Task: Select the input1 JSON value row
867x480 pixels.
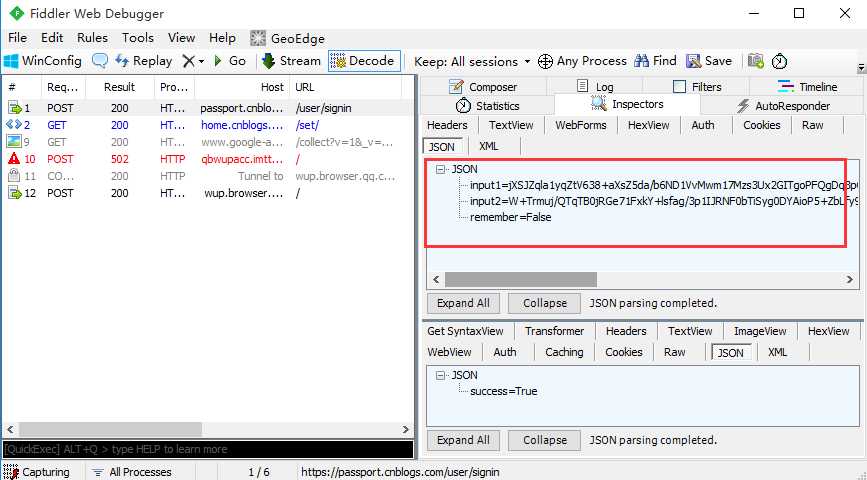Action: click(x=664, y=185)
